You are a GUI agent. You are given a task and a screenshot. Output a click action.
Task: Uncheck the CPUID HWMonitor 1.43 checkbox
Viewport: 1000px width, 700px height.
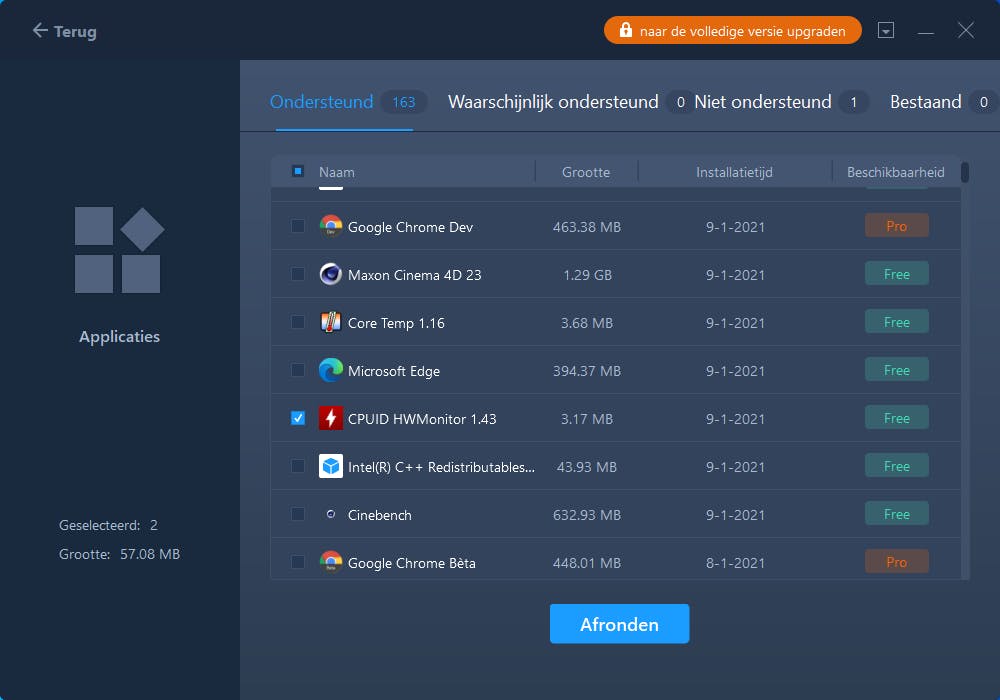click(298, 418)
